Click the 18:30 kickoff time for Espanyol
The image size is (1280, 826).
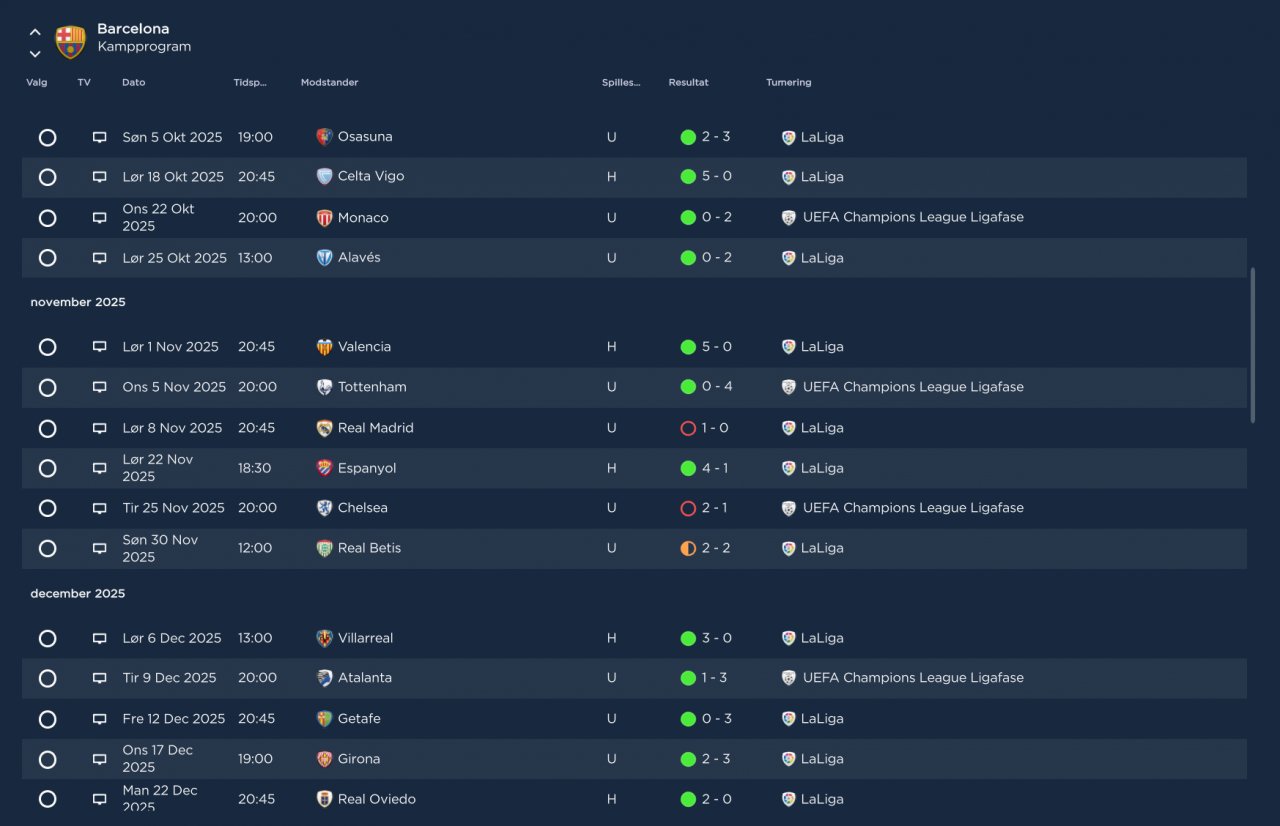255,468
